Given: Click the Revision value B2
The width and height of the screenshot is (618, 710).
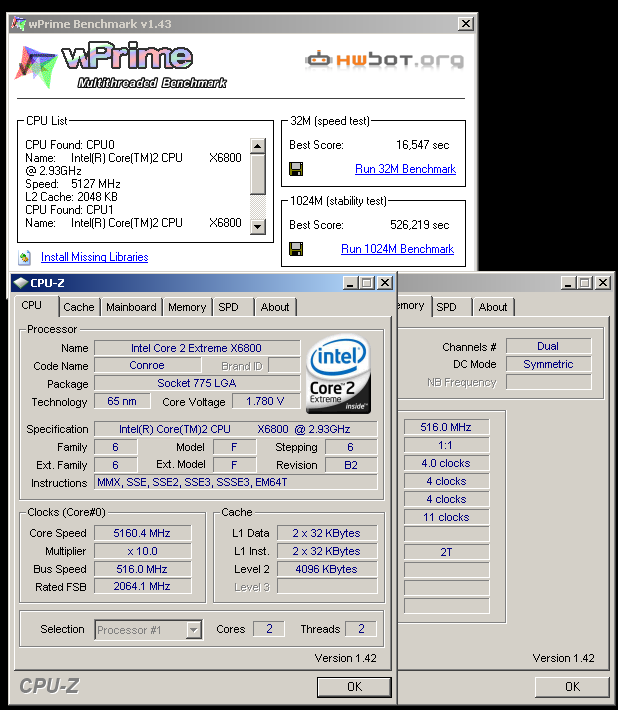Looking at the screenshot, I should [351, 465].
